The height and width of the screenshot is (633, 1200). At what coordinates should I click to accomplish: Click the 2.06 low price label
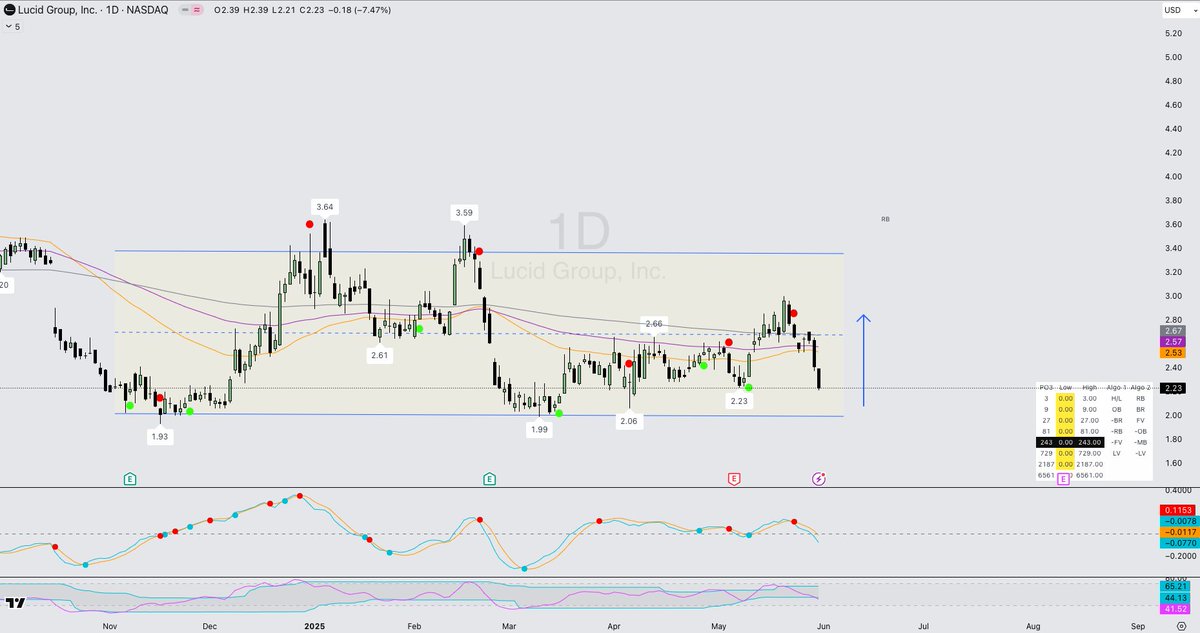628,422
